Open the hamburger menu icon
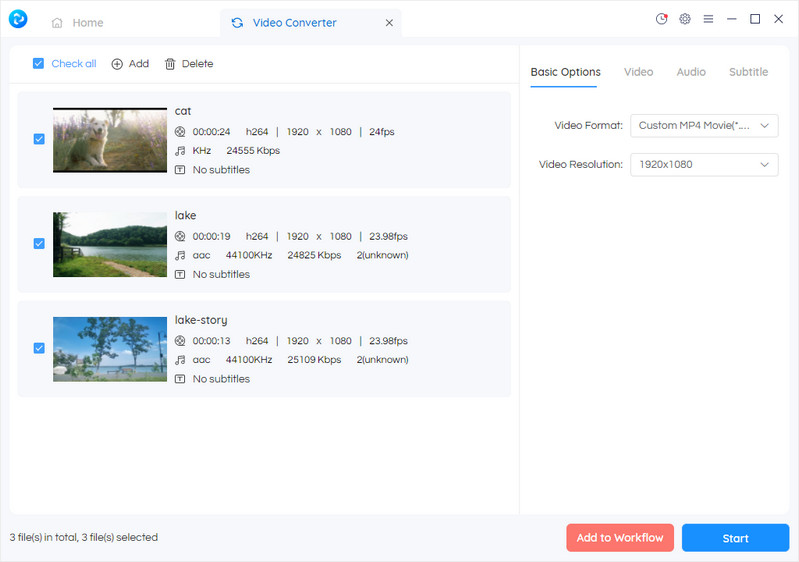Viewport: 799px width, 562px height. coord(708,19)
